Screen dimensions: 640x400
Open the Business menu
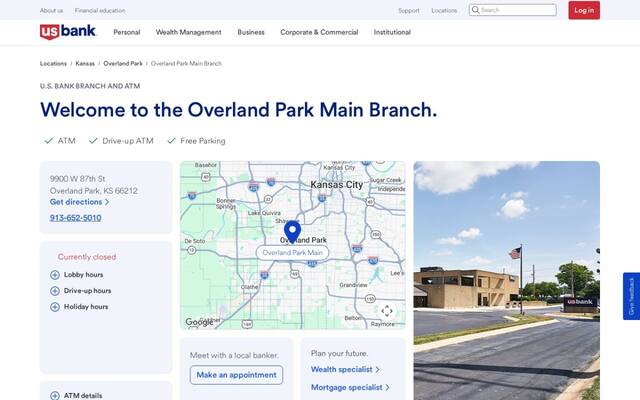coord(251,32)
